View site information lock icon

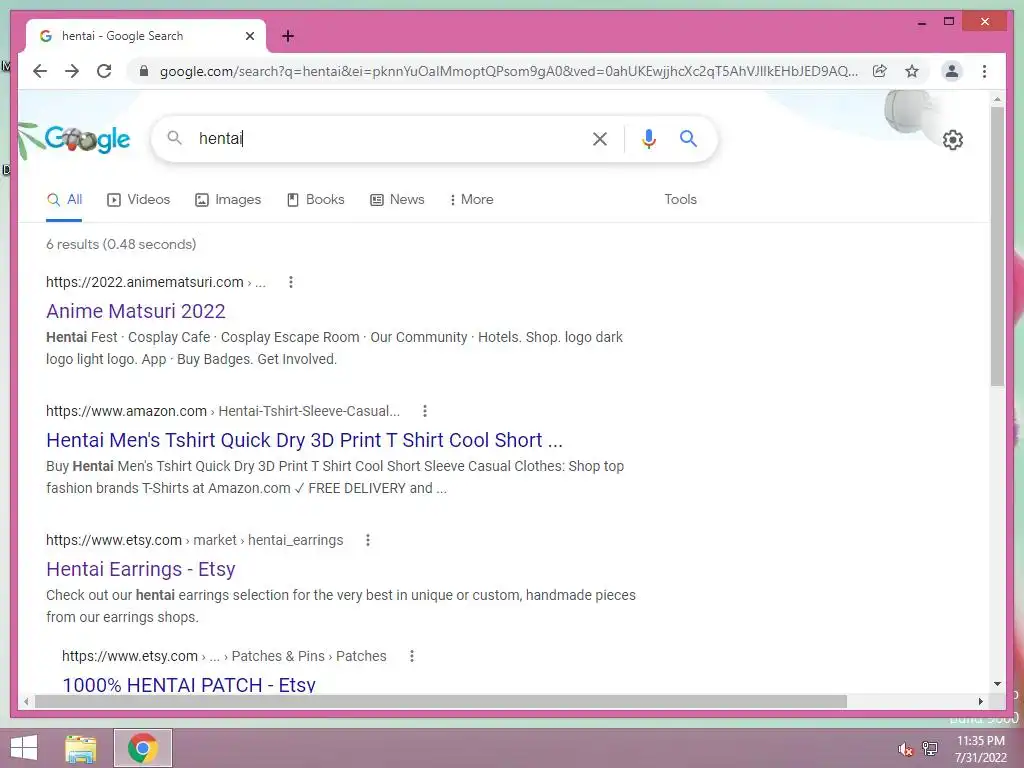coord(144,71)
